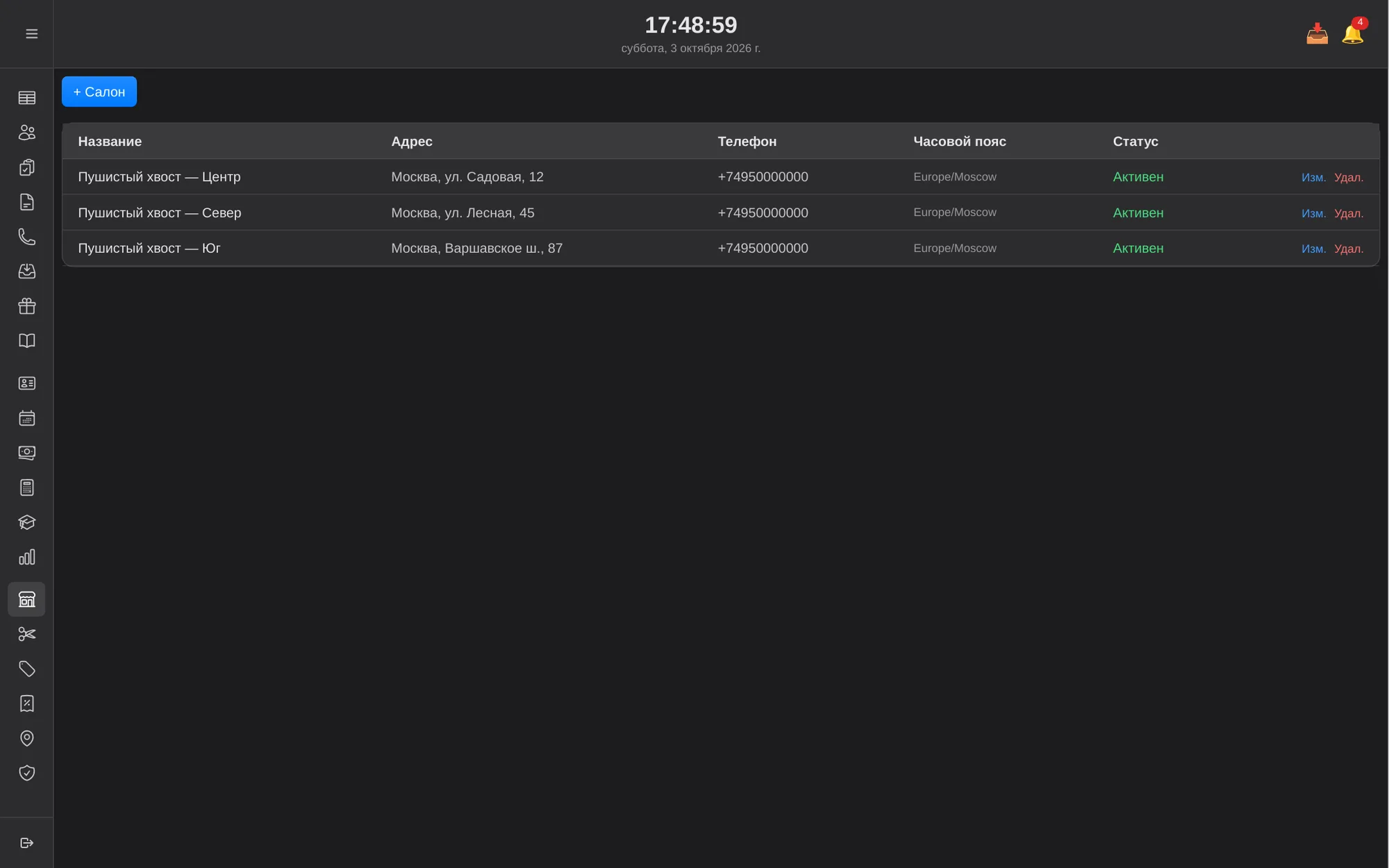Click the clock showing 17:48:59
Viewport: 1389px width, 868px height.
[x=690, y=25]
